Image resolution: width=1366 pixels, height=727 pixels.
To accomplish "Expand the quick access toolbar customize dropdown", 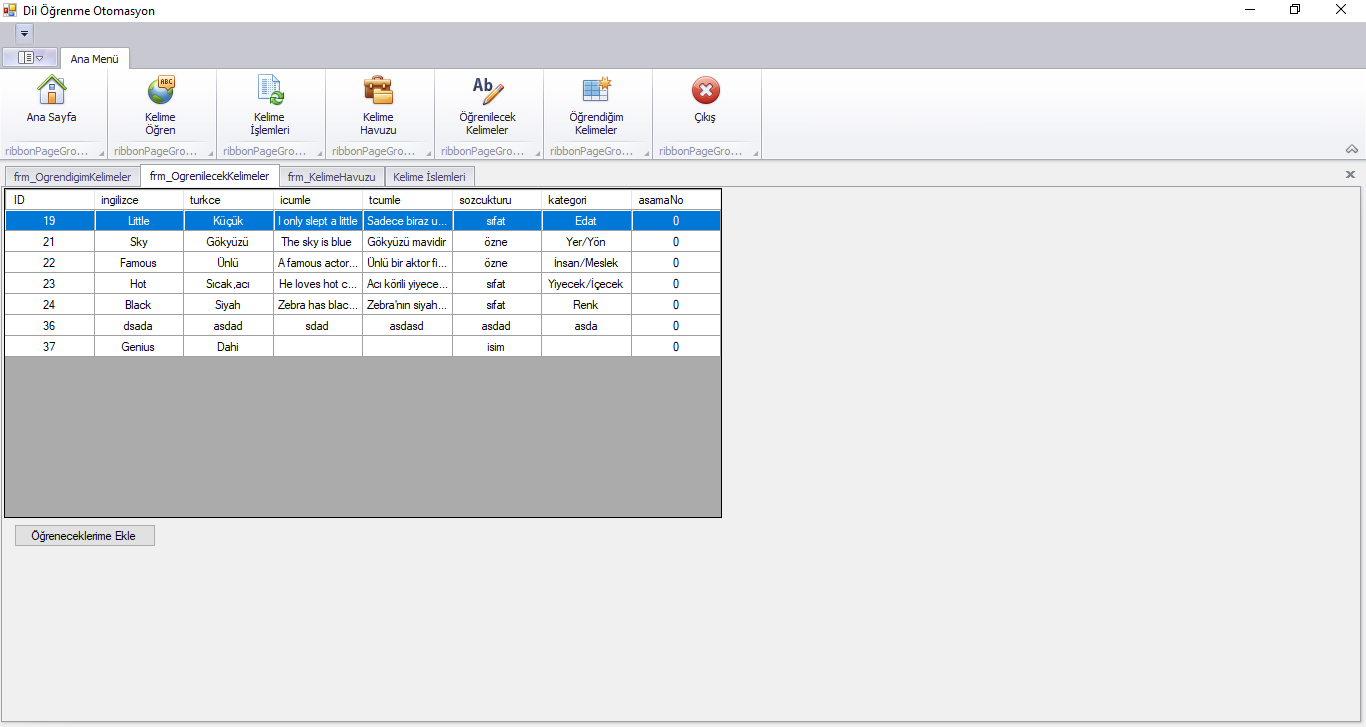I will [23, 32].
